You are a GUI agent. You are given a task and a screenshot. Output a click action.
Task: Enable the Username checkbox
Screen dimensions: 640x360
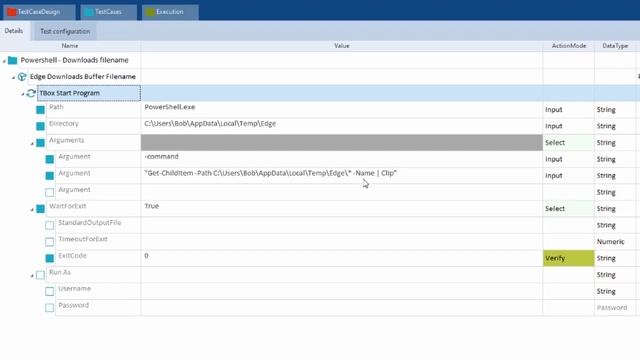[49, 291]
